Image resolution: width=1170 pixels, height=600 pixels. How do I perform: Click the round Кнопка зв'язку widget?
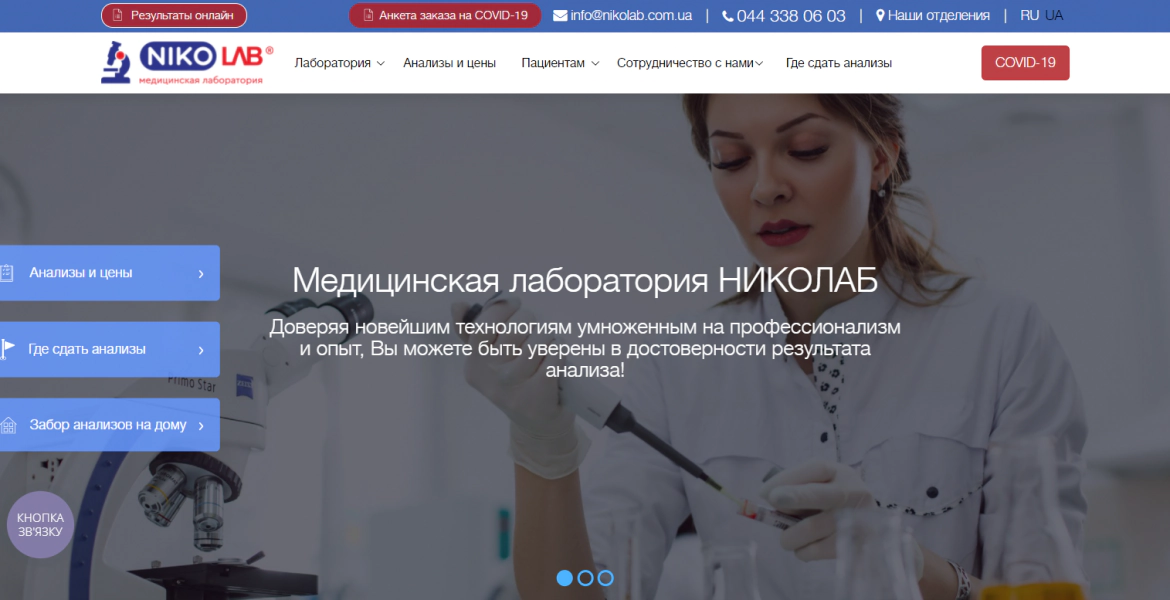[40, 525]
